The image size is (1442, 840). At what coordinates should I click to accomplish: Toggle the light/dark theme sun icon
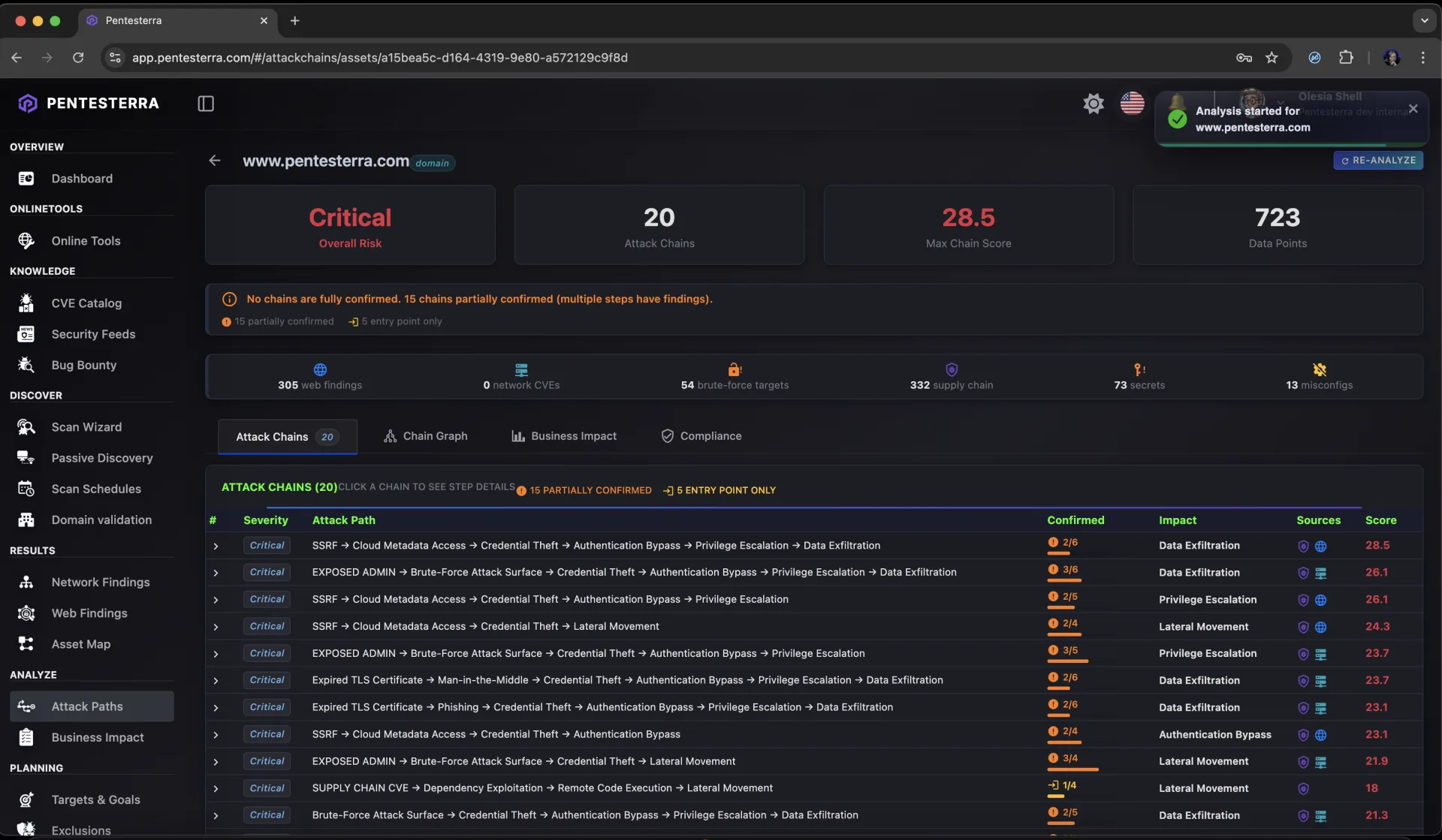(x=1093, y=104)
